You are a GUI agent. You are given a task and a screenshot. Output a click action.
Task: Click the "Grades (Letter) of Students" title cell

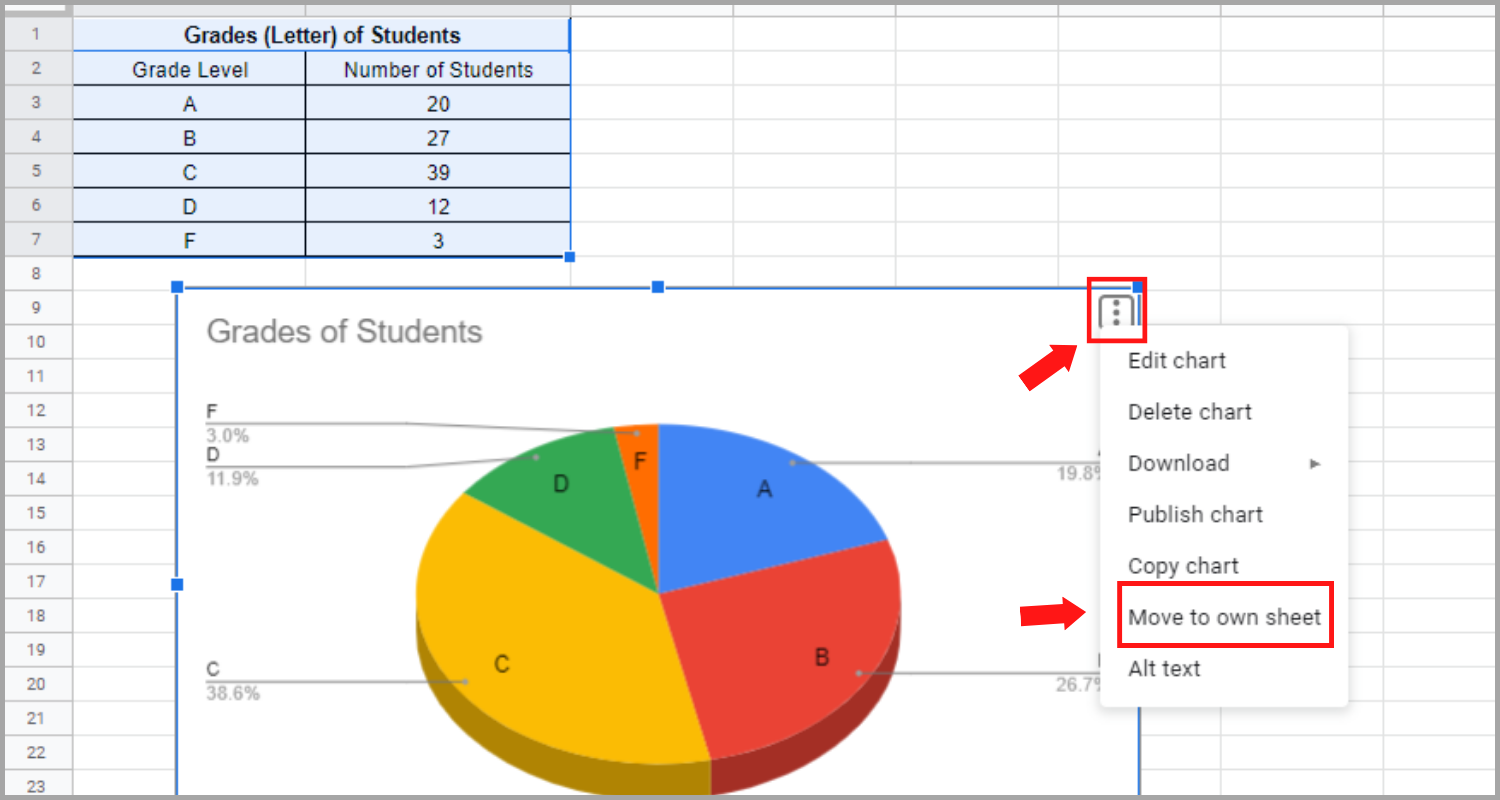pyautogui.click(x=322, y=34)
